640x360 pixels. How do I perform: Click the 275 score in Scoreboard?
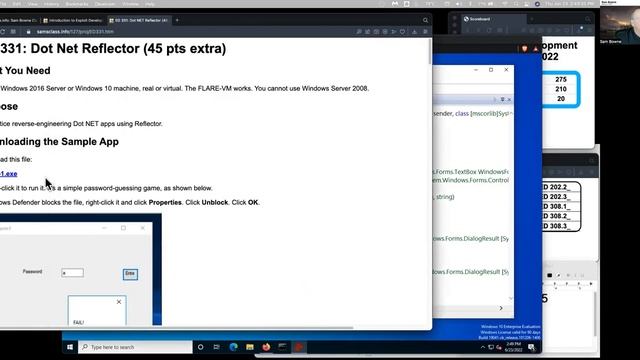click(x=561, y=79)
